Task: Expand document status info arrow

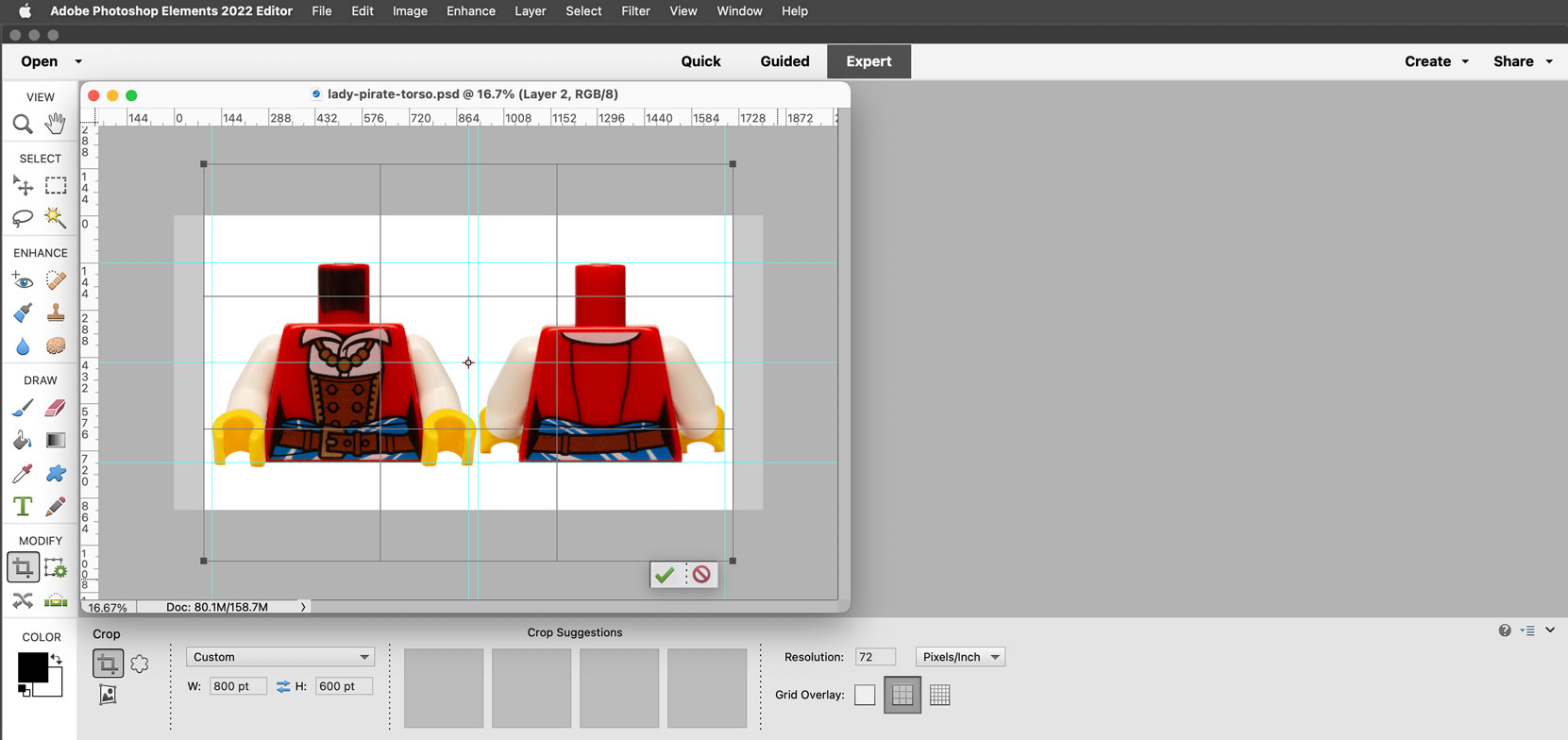Action: (x=303, y=607)
